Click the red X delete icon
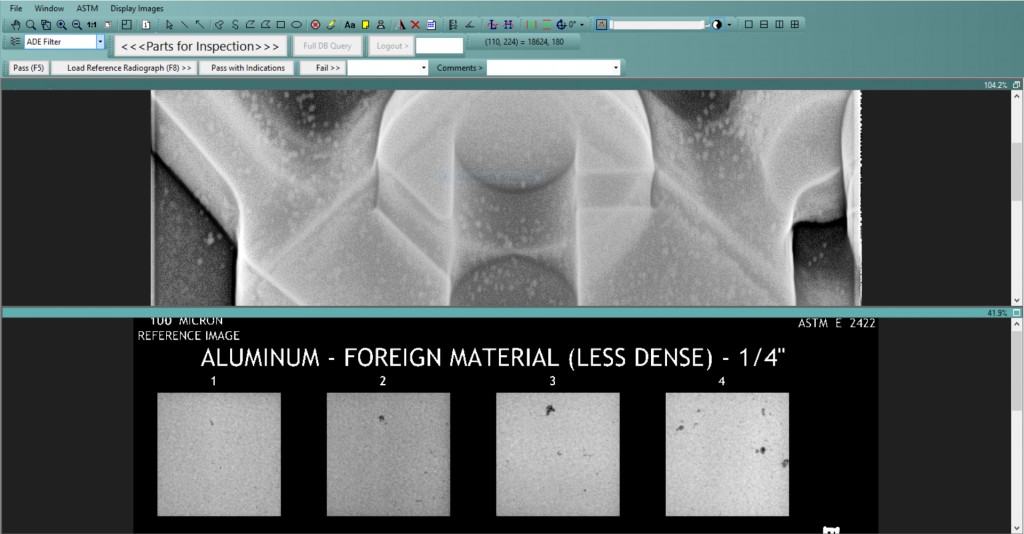The width and height of the screenshot is (1024, 534). 415,24
